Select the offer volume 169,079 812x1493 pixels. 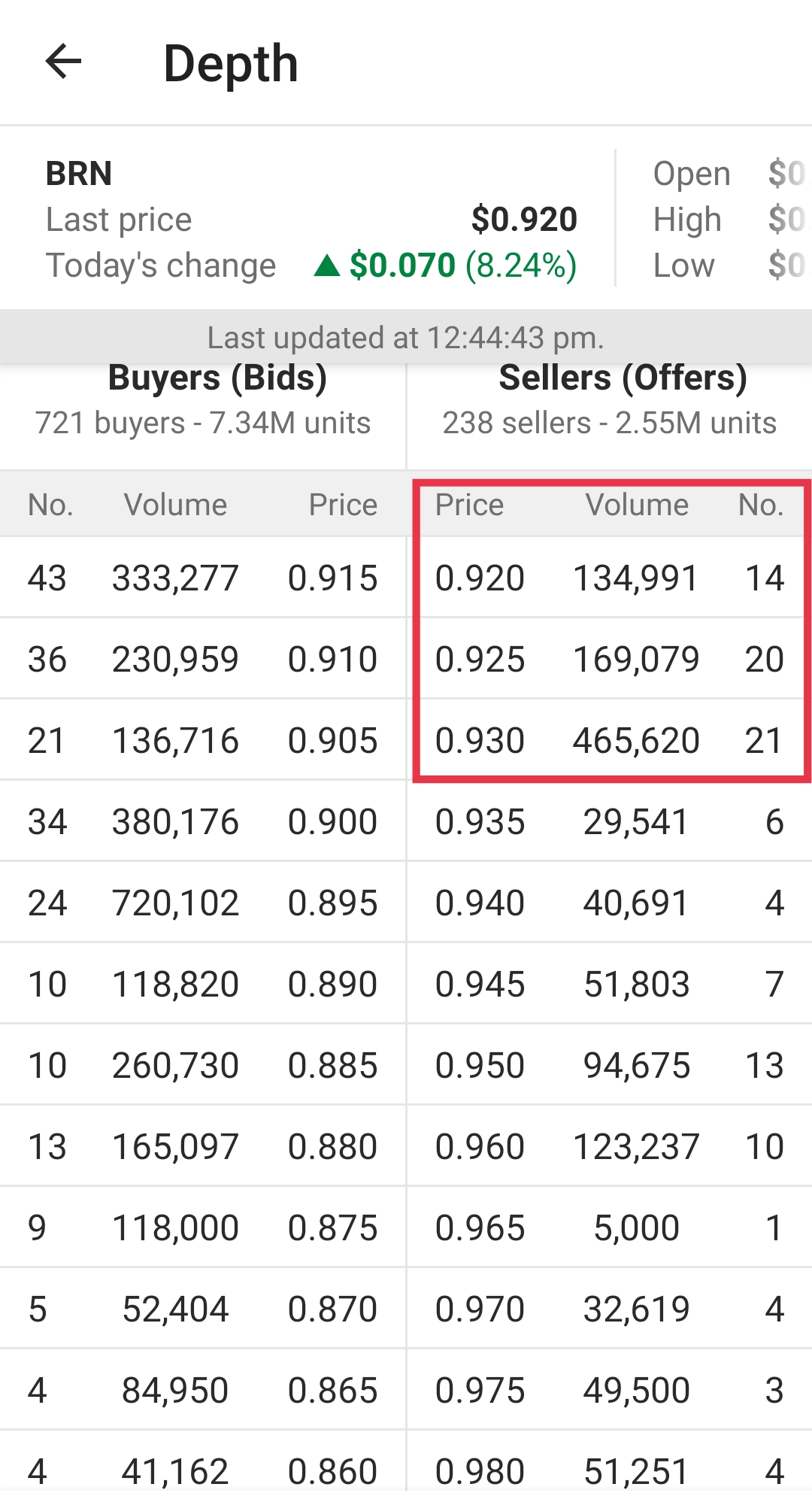(x=636, y=660)
